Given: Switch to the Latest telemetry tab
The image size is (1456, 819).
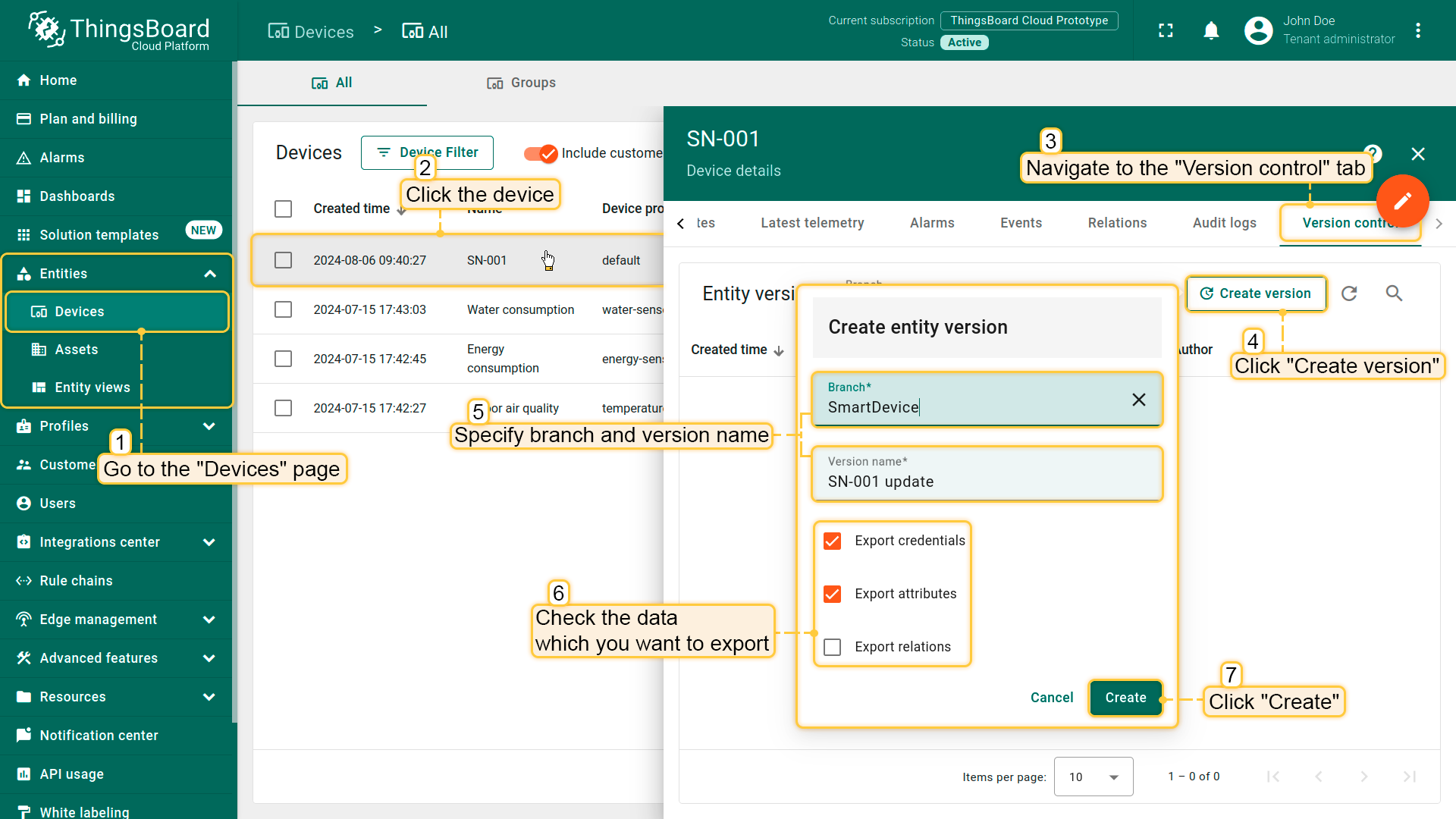Looking at the screenshot, I should (x=812, y=223).
